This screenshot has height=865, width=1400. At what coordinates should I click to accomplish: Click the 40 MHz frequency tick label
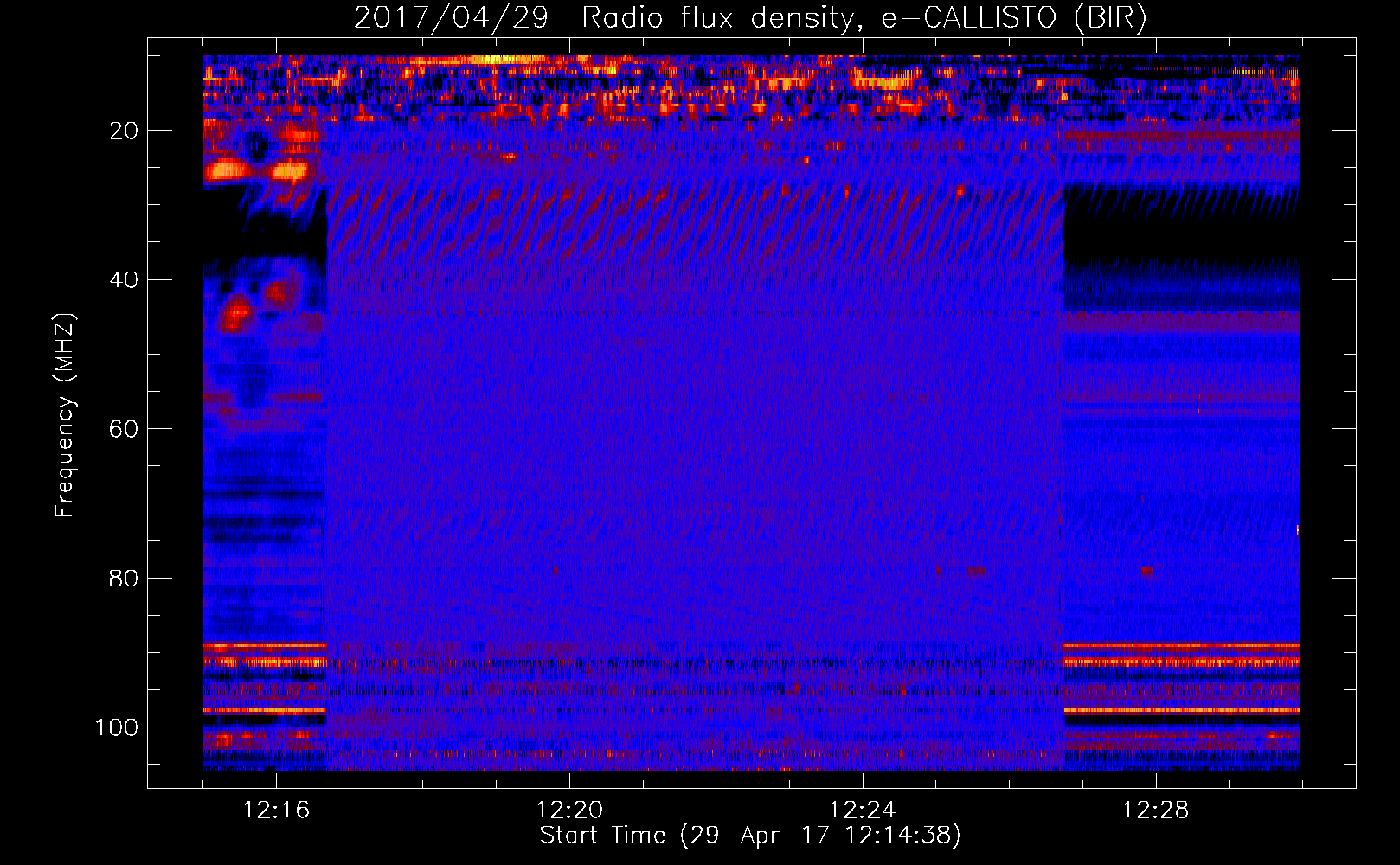124,280
